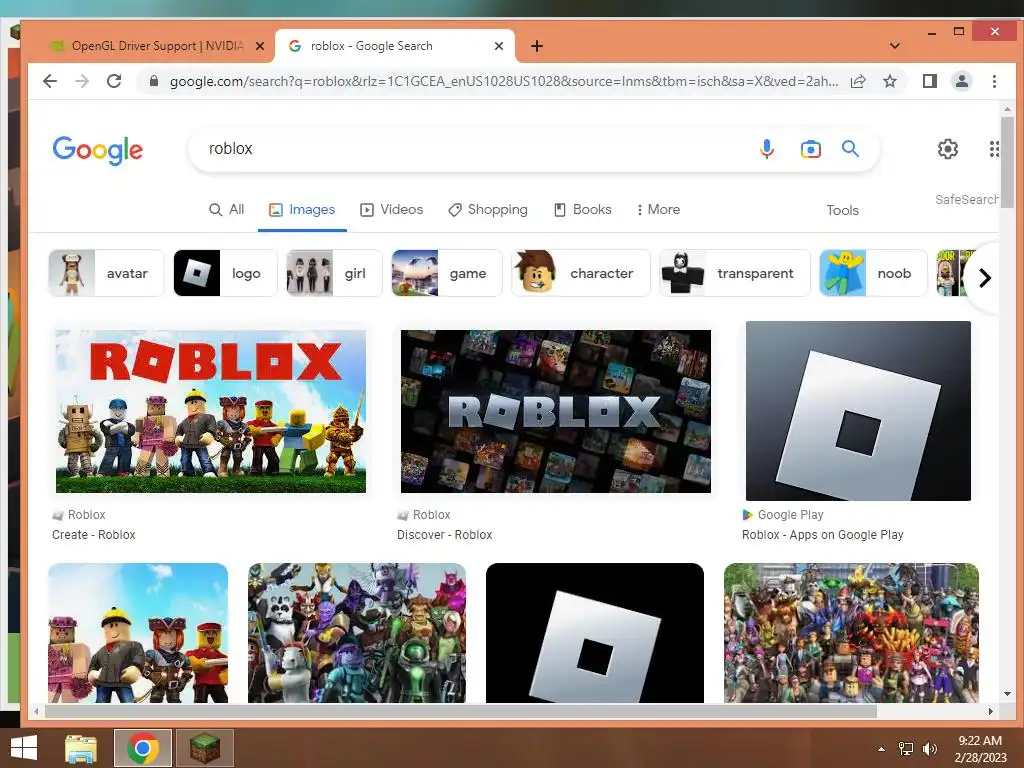Image resolution: width=1024 pixels, height=768 pixels.
Task: Open File Explorer from the taskbar
Action: [81, 748]
